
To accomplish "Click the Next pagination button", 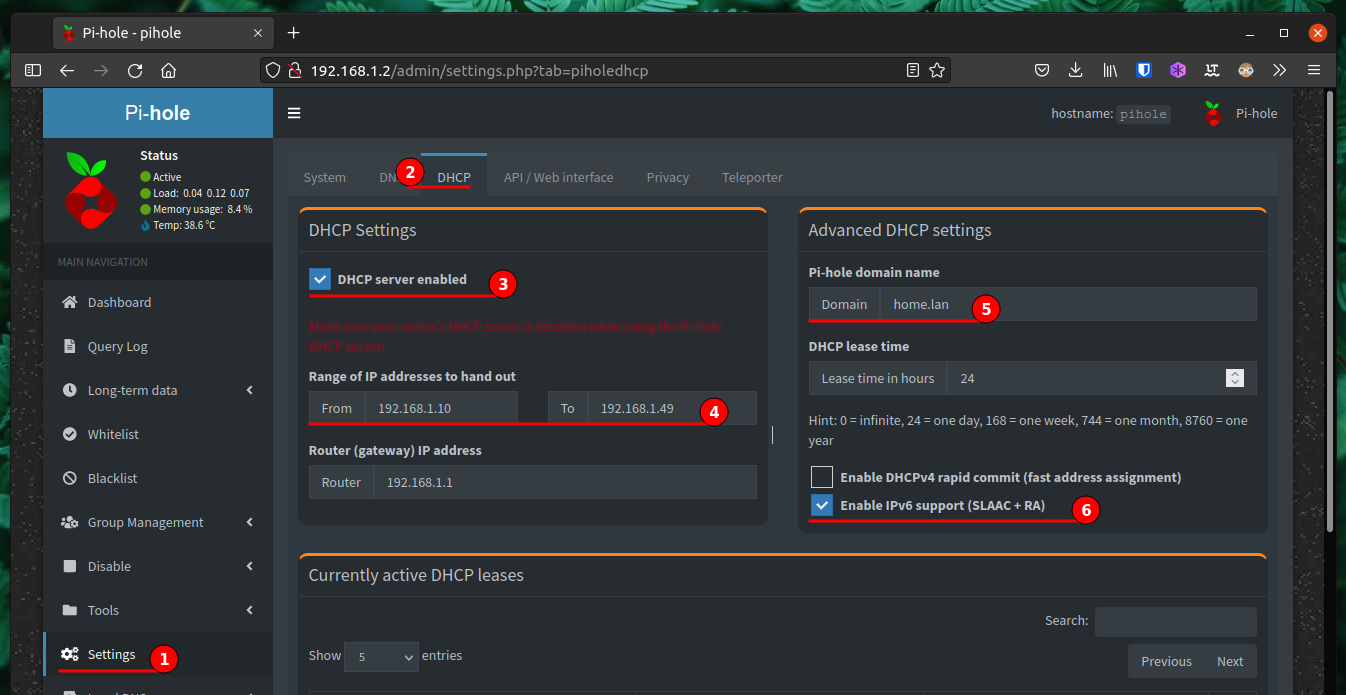I will 1230,661.
